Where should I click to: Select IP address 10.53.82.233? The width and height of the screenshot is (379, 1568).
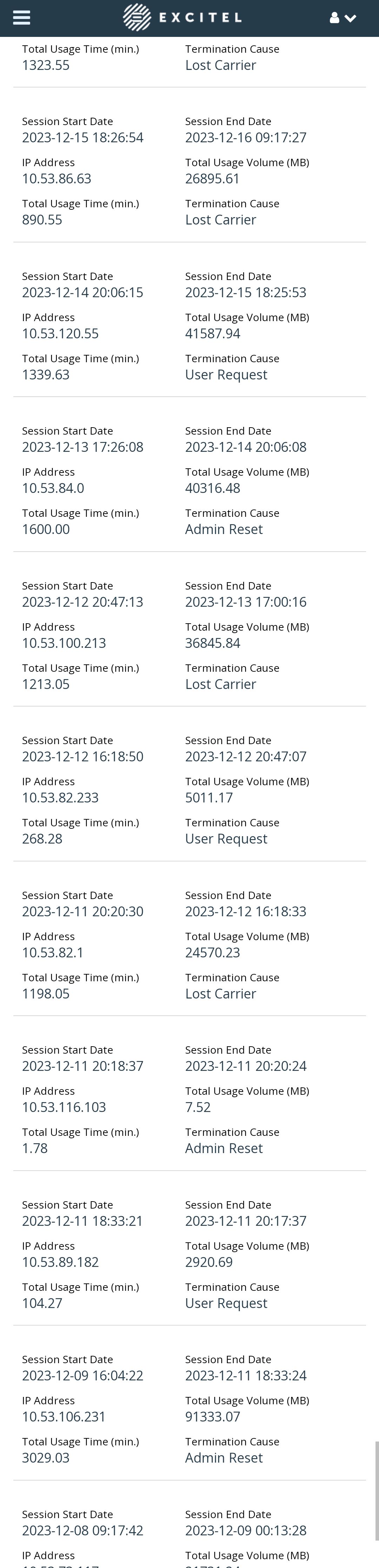60,798
